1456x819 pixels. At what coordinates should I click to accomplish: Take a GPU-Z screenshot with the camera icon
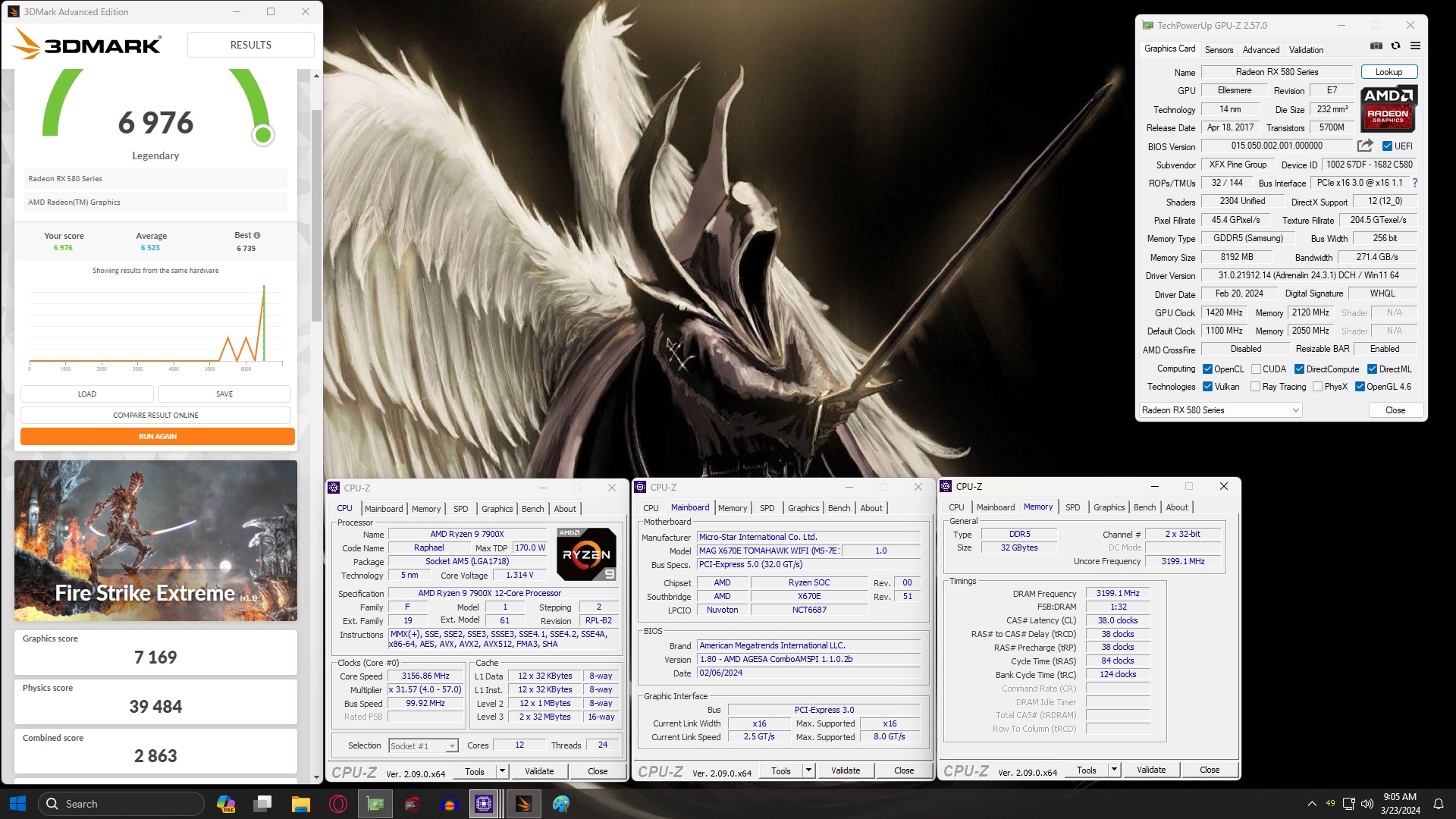[x=1376, y=45]
